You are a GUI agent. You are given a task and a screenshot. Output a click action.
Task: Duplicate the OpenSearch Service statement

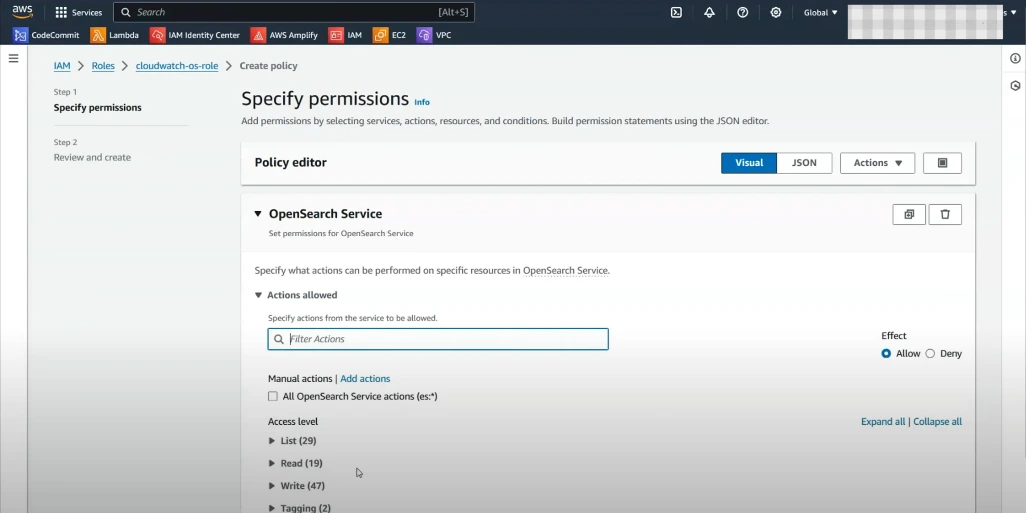[x=909, y=214]
